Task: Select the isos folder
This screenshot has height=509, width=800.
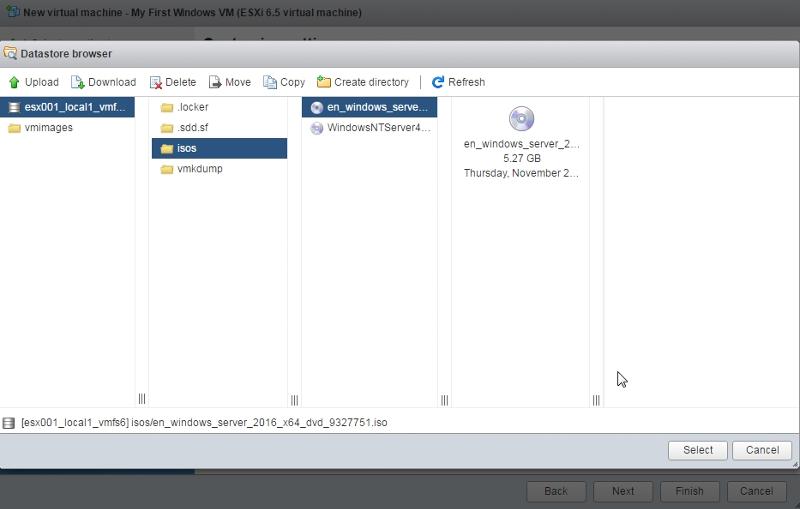Action: click(186, 148)
